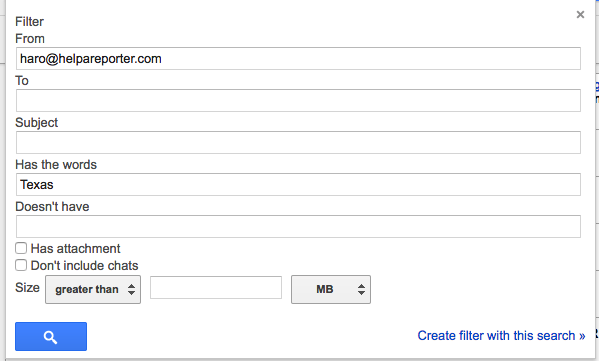The width and height of the screenshot is (599, 361).
Task: Click the arrows on greater than selector
Action: [x=131, y=290]
